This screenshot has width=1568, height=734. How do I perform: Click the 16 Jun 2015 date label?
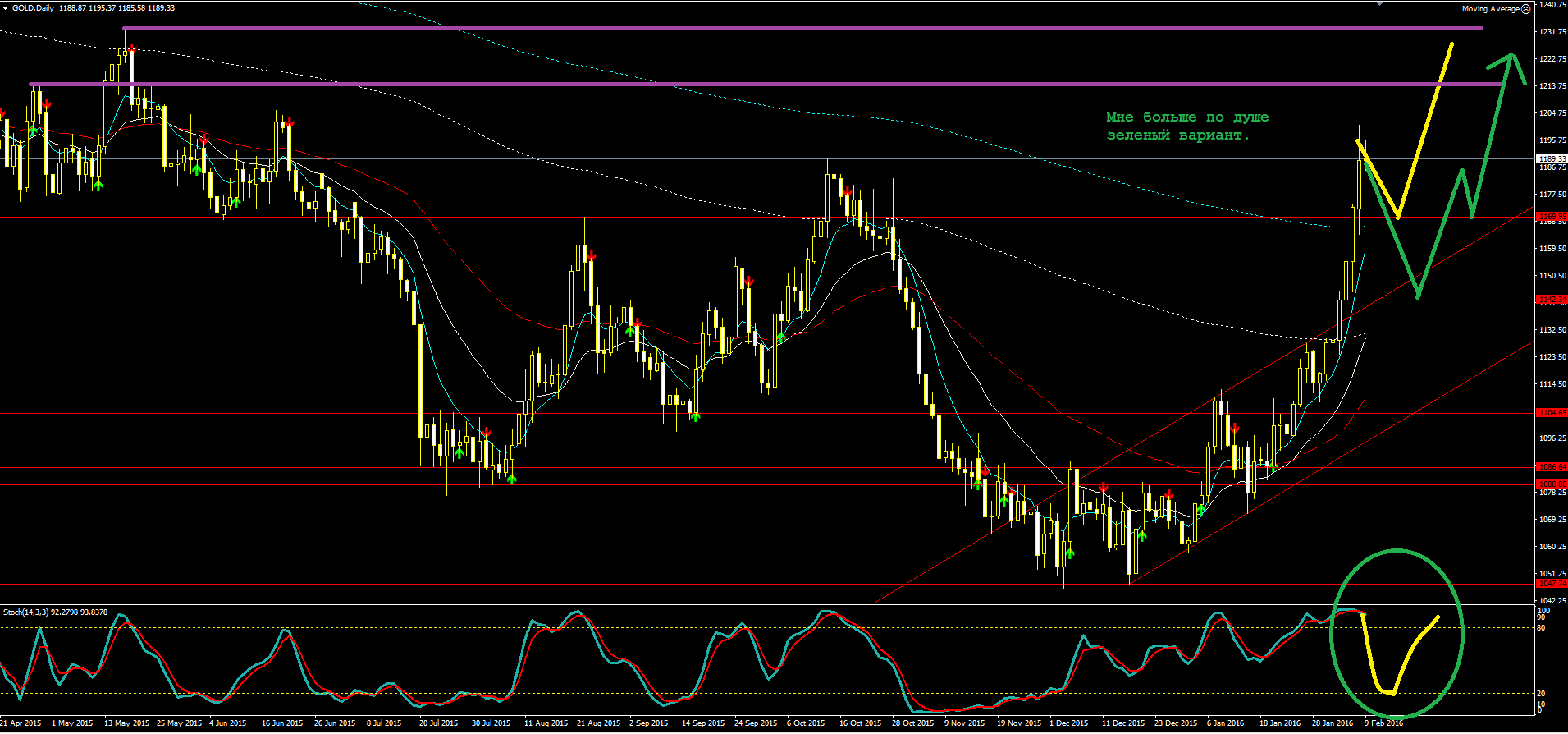pos(282,723)
